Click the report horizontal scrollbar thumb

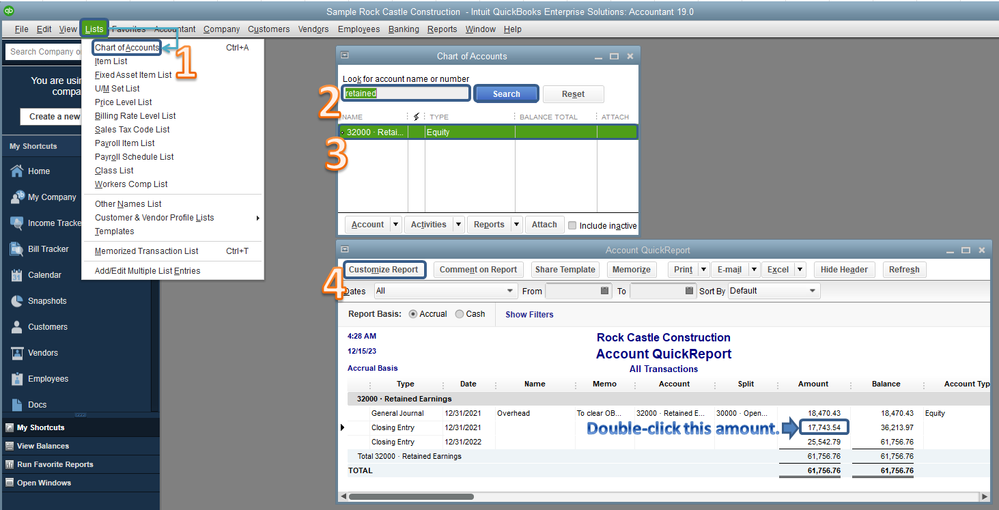tap(411, 496)
